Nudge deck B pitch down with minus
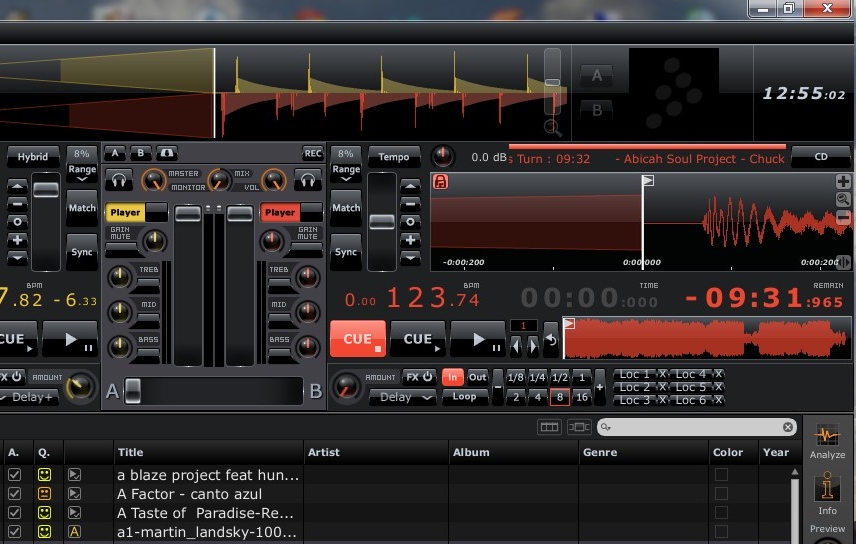 (x=410, y=204)
